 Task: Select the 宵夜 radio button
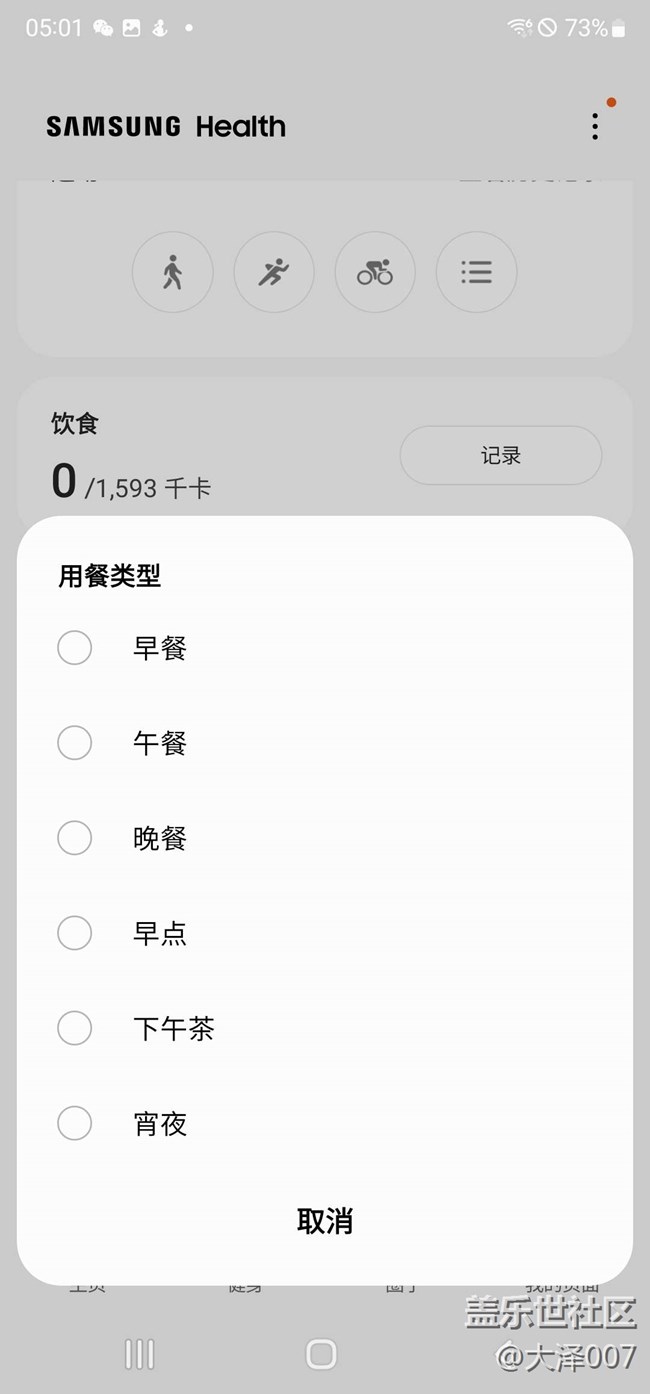[75, 1123]
